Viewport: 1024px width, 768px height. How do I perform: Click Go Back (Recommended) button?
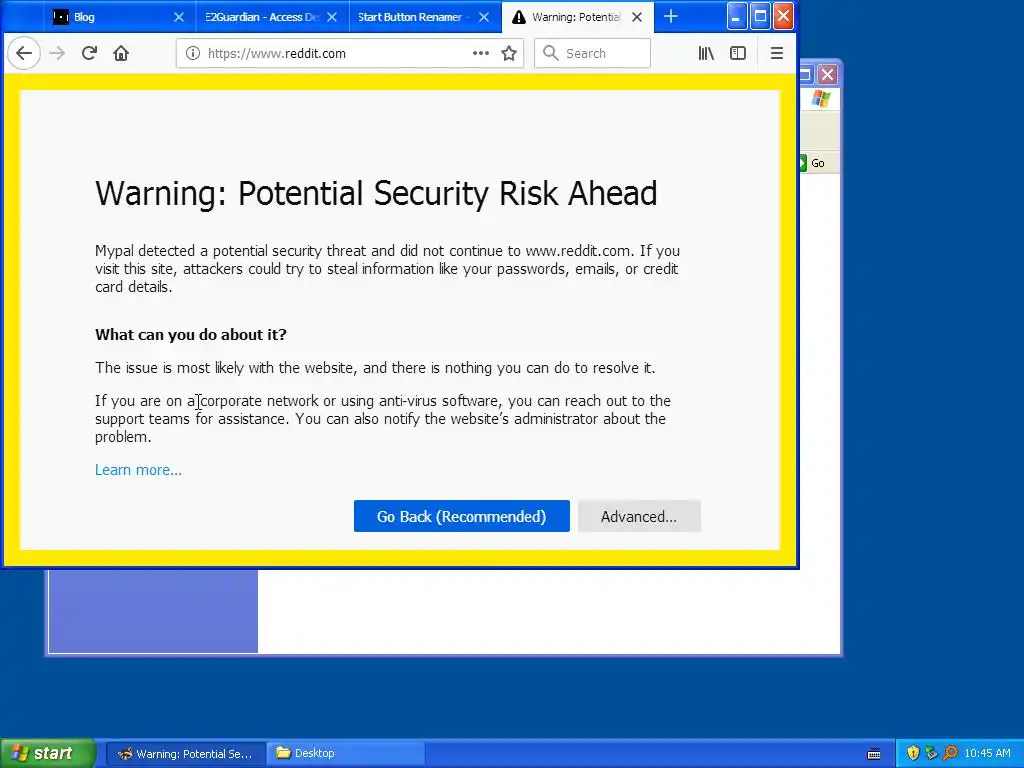tap(462, 517)
